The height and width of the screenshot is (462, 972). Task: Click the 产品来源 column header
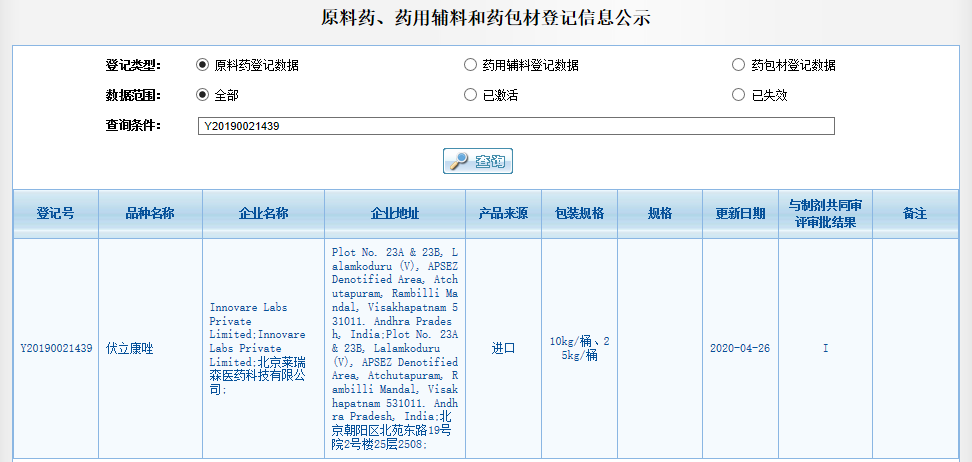pos(503,214)
